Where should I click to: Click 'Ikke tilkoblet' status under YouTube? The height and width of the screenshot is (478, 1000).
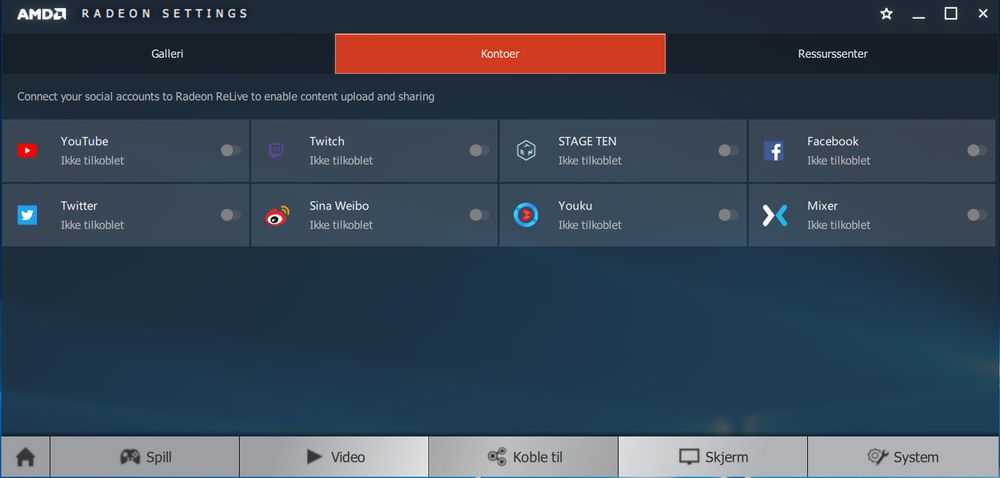(x=92, y=161)
